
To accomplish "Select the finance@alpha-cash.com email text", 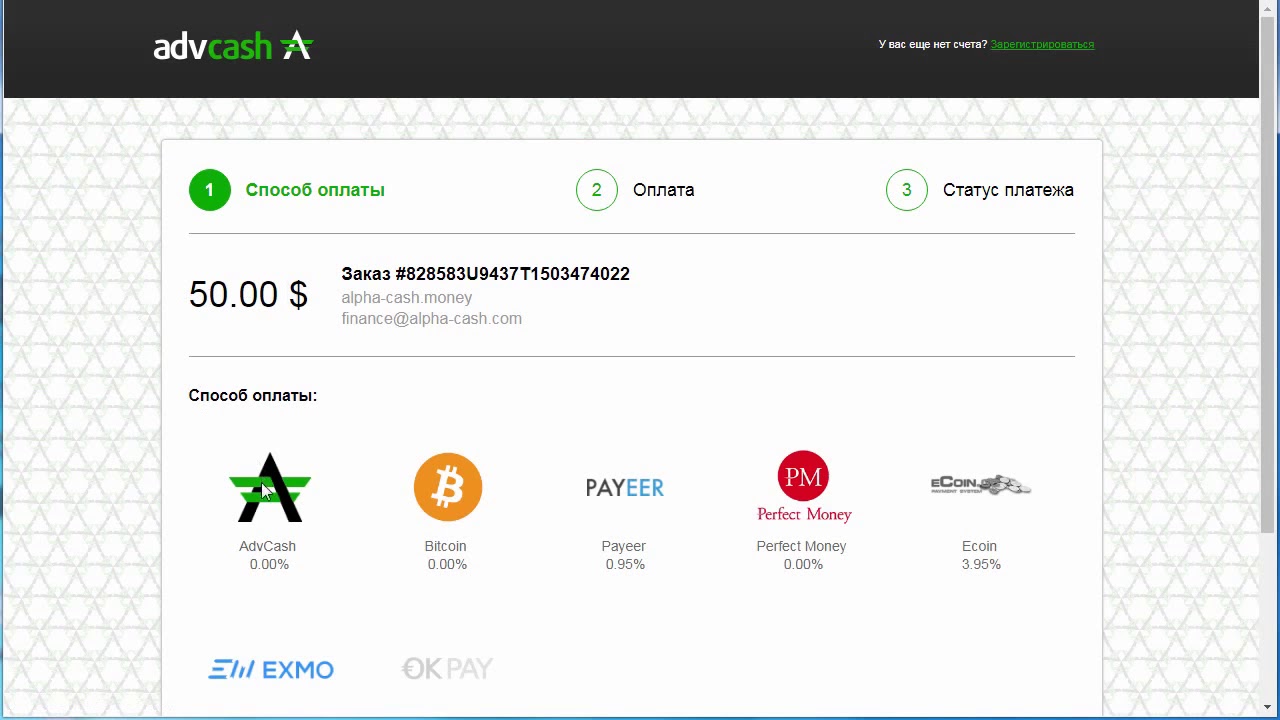I will (x=431, y=318).
